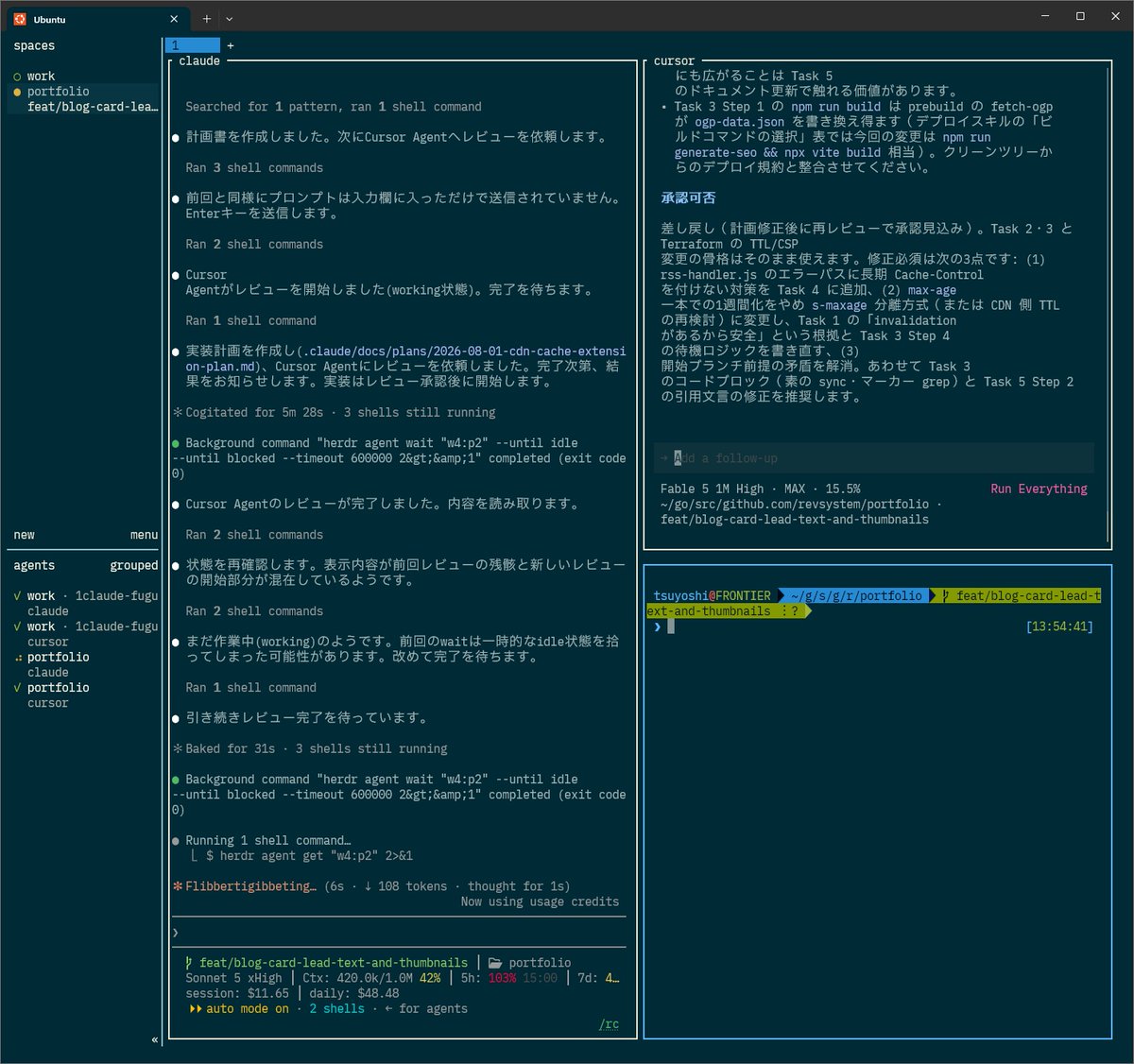Add a new workspace tab with +
This screenshot has width=1134, height=1064.
231,45
